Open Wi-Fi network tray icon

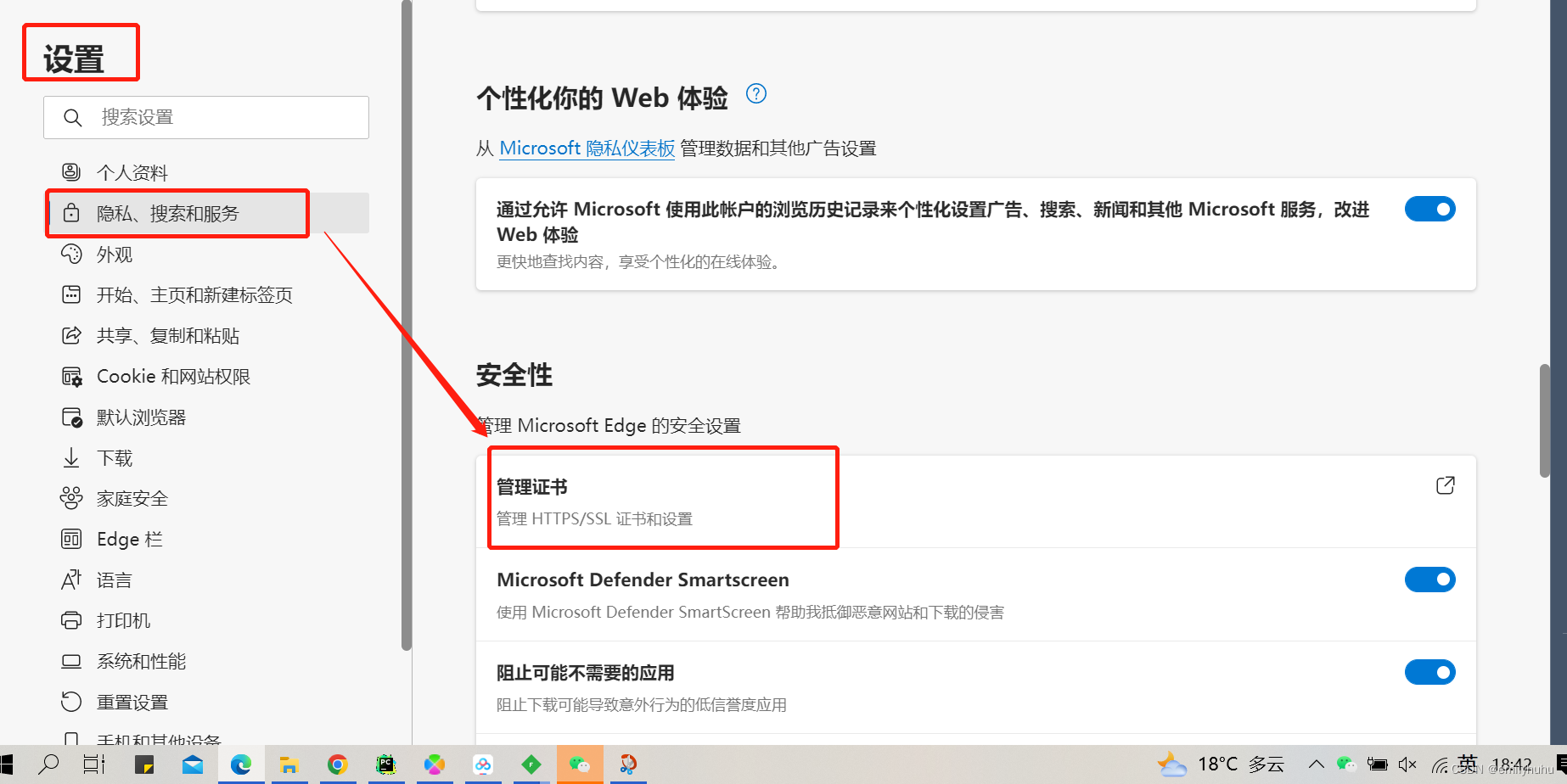(x=1440, y=765)
